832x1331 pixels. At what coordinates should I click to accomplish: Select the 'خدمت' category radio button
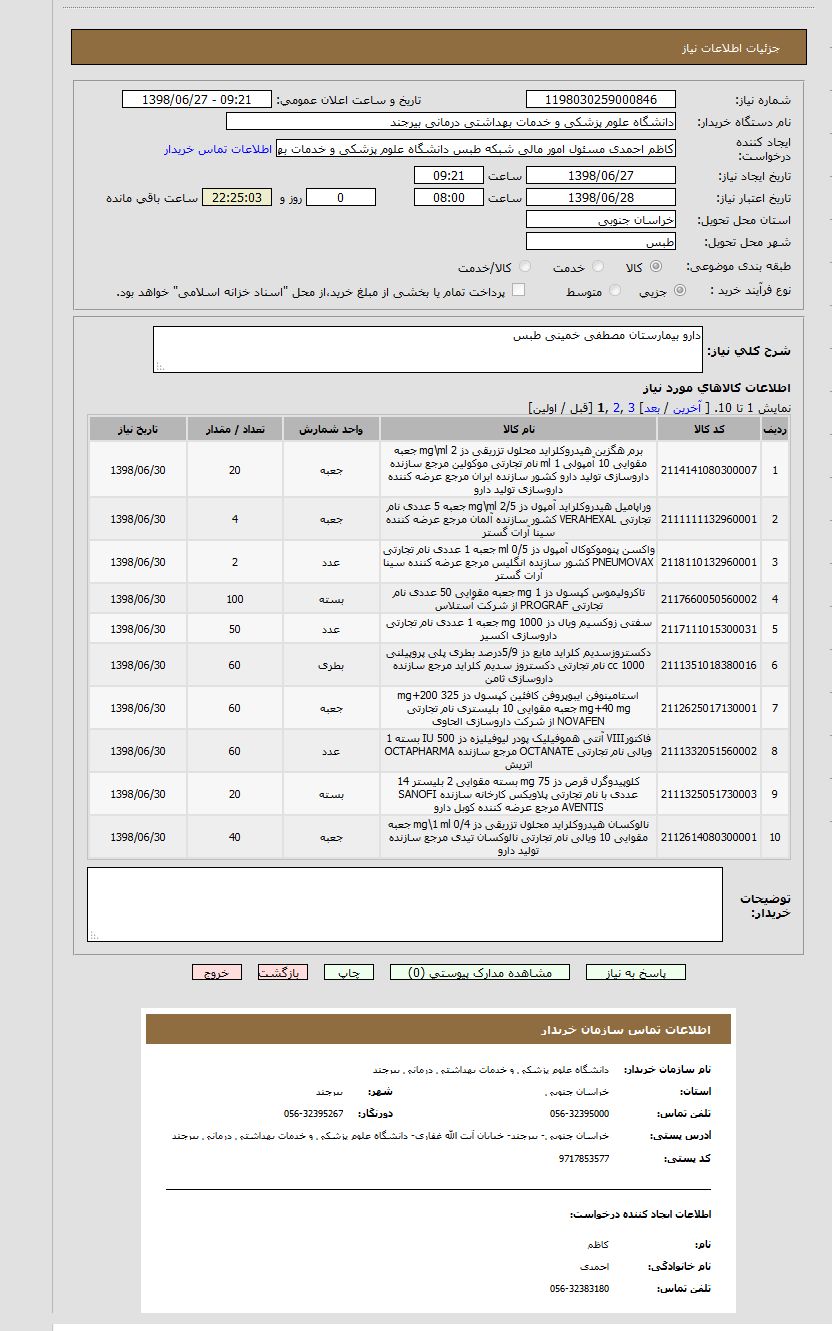coord(598,267)
